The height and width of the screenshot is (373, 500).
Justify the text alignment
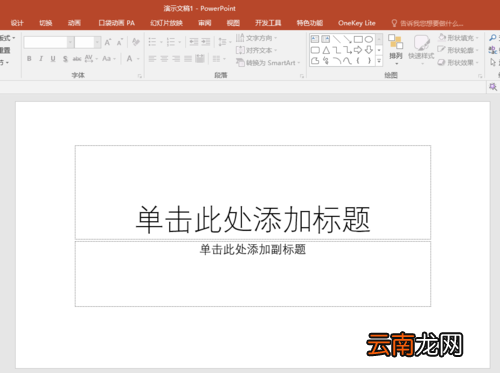188,59
